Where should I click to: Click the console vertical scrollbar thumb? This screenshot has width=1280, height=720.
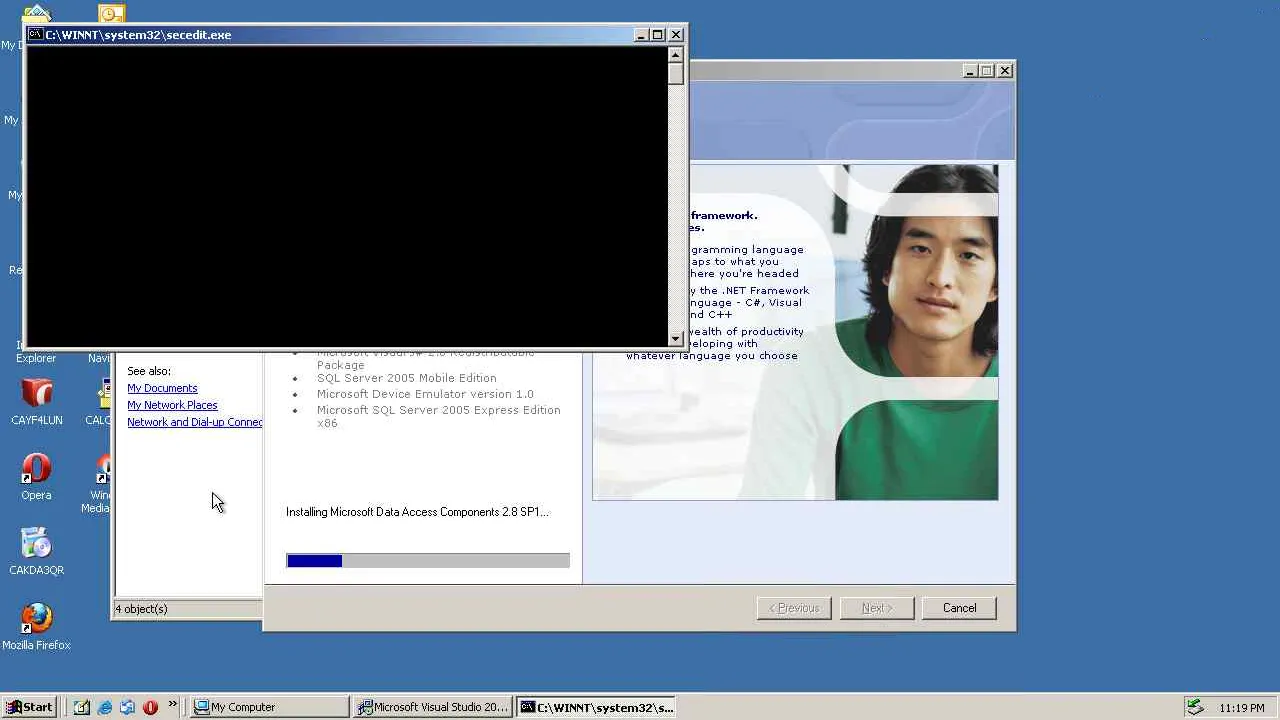676,73
